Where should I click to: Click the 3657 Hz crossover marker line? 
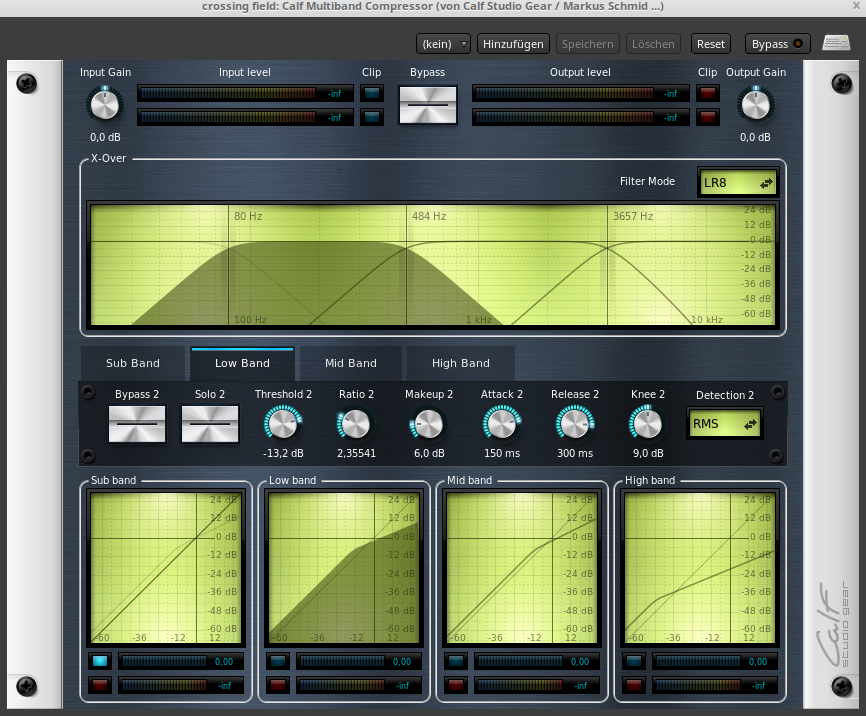608,265
